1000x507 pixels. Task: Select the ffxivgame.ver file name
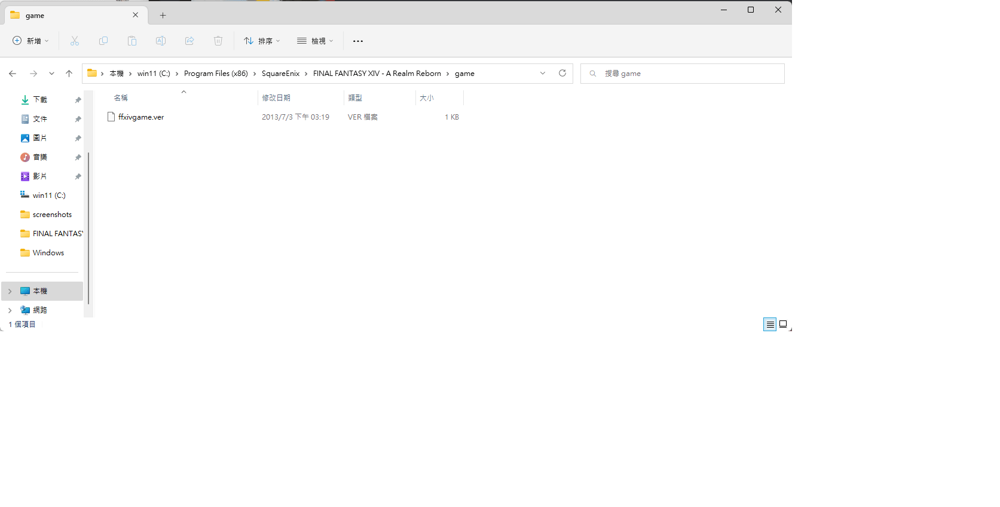141,117
